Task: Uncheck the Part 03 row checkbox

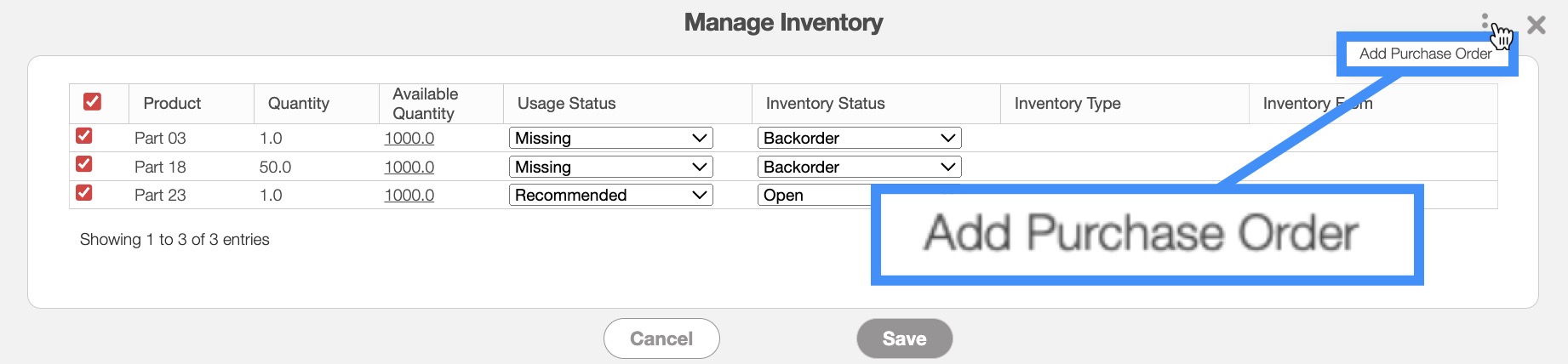Action: point(84,136)
